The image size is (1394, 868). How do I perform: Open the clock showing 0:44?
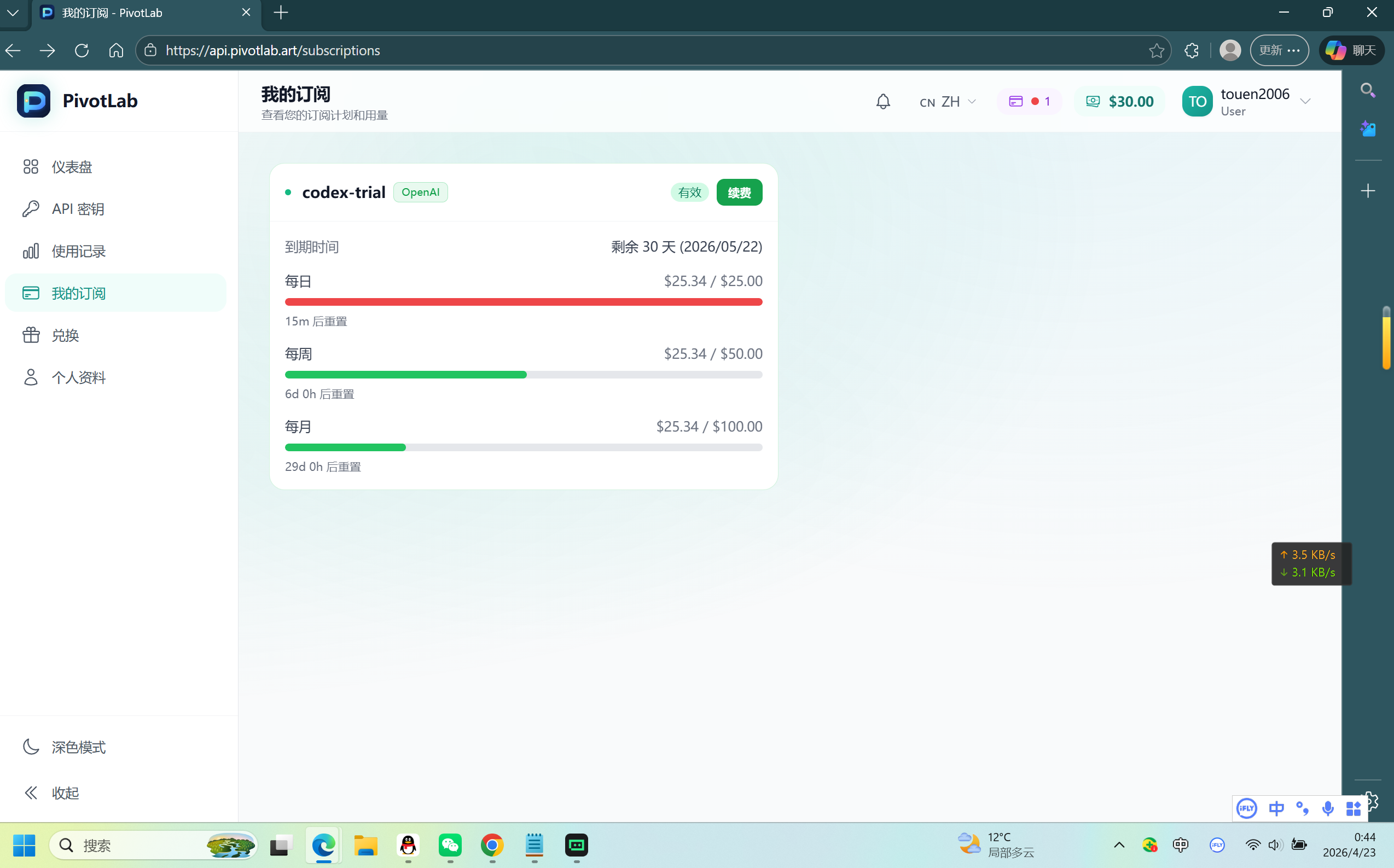pos(1350,845)
